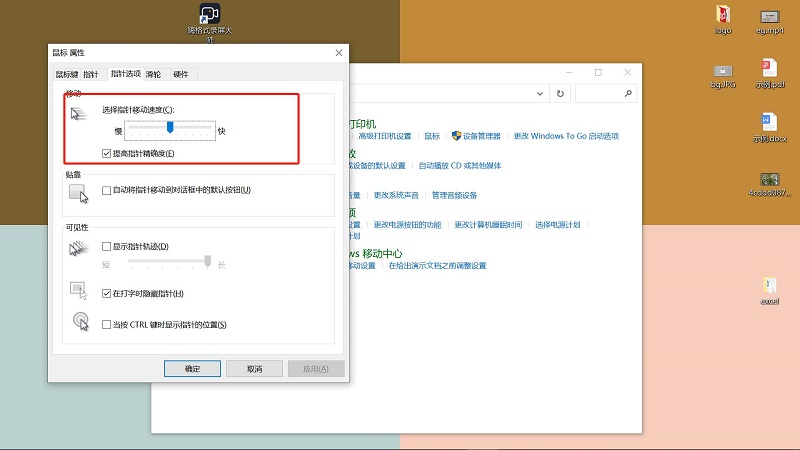The image size is (800, 450).
Task: Enable 显示指针轨迹 checkbox
Action: [107, 246]
